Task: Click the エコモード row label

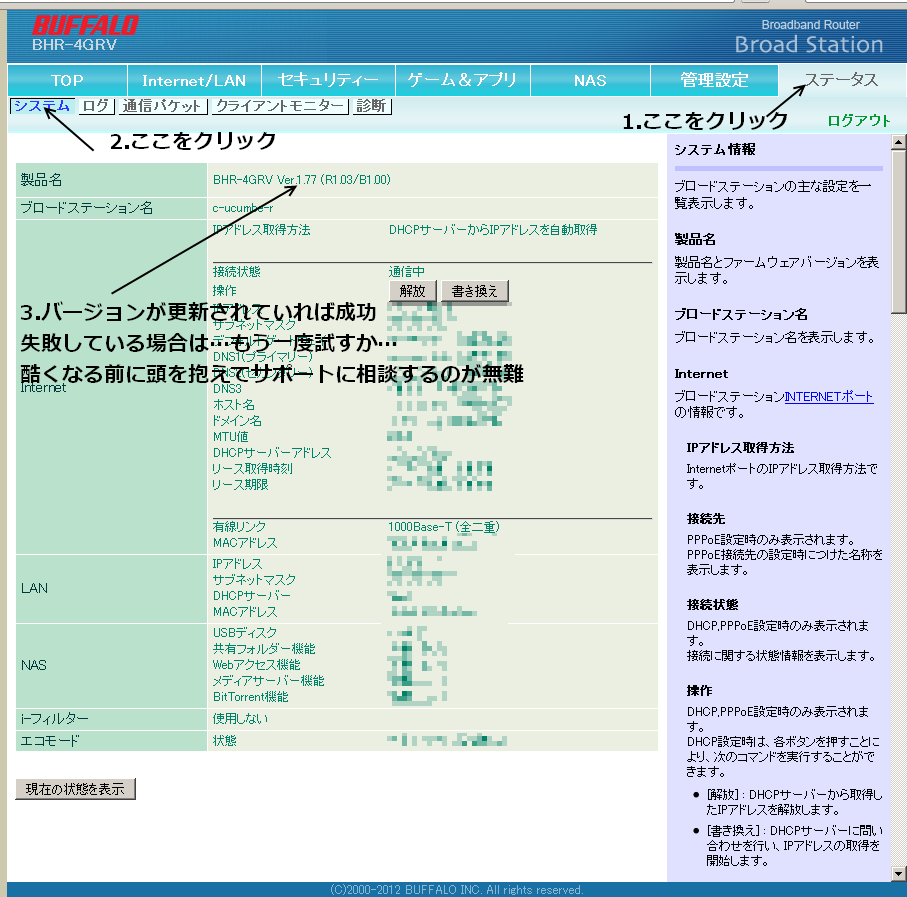Action: (x=50, y=741)
